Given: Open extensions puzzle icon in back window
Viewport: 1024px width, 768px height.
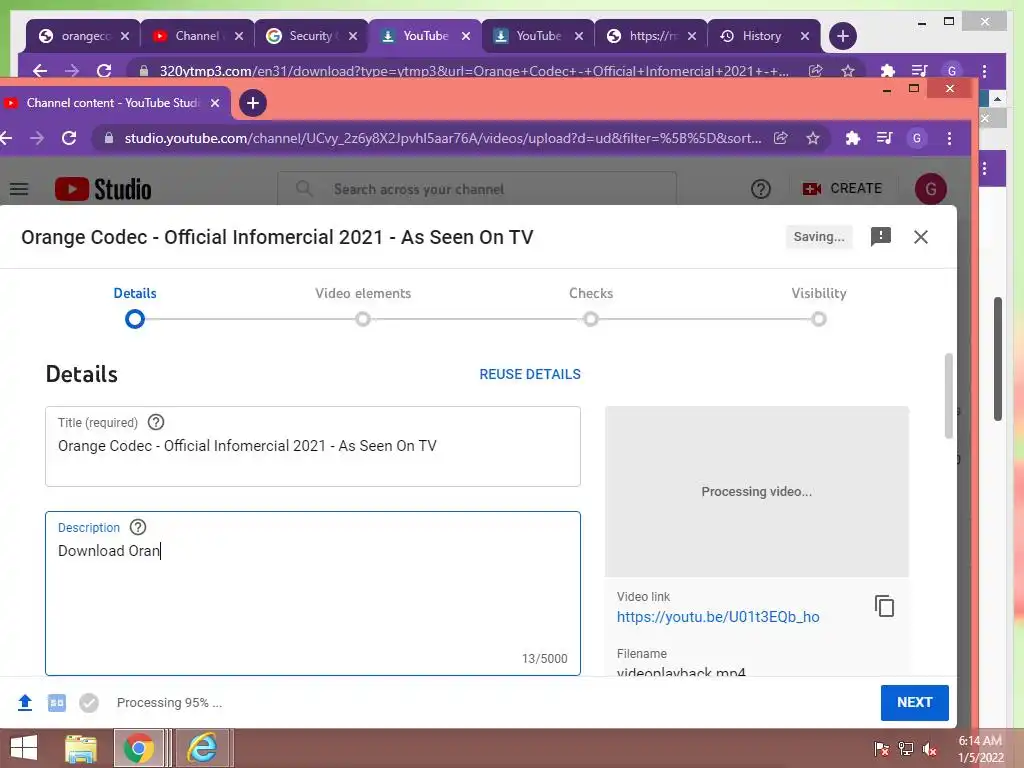Looking at the screenshot, I should tap(887, 71).
